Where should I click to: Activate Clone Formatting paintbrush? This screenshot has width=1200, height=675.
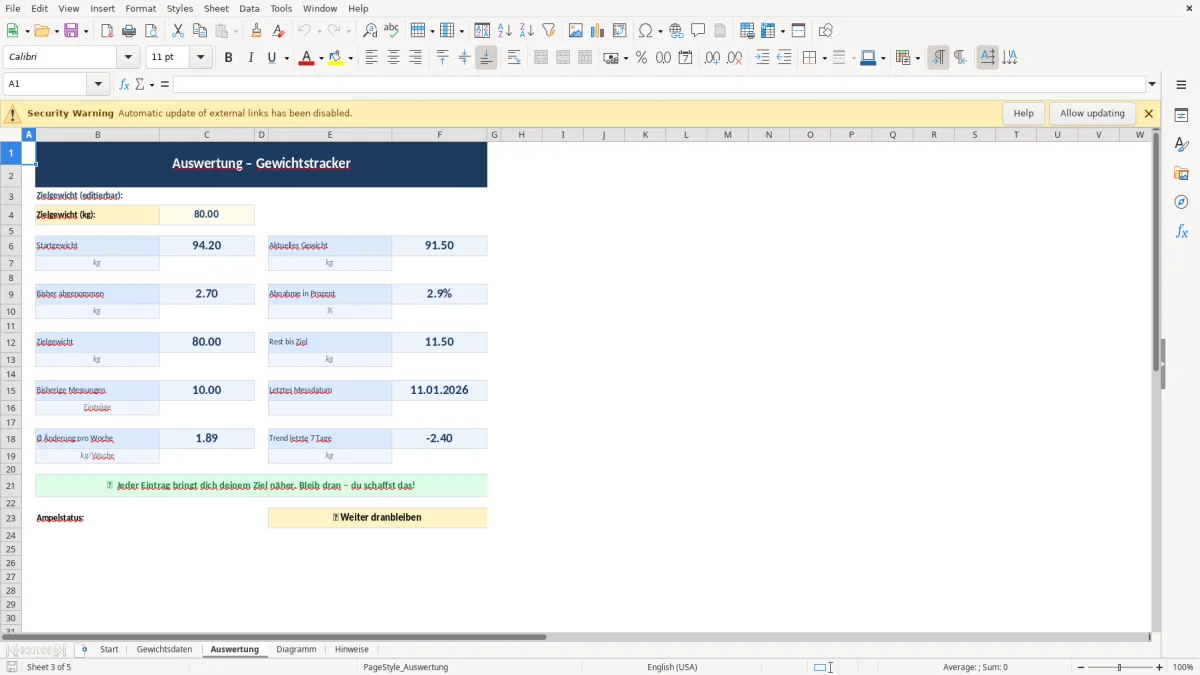pos(257,31)
